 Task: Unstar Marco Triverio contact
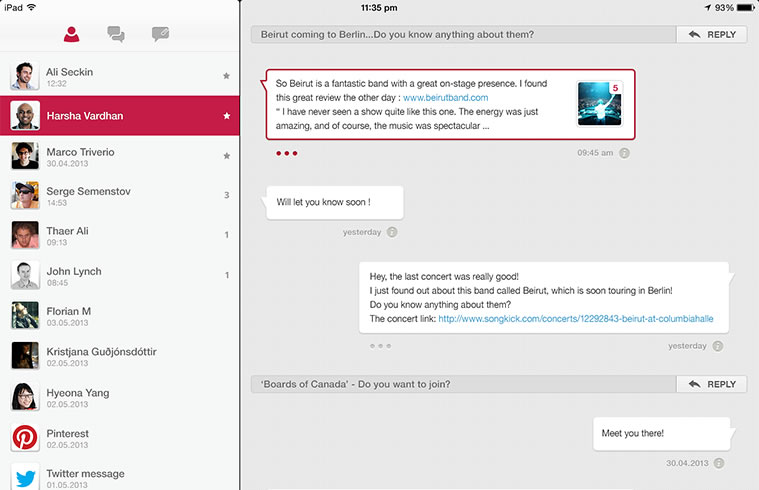coord(226,156)
